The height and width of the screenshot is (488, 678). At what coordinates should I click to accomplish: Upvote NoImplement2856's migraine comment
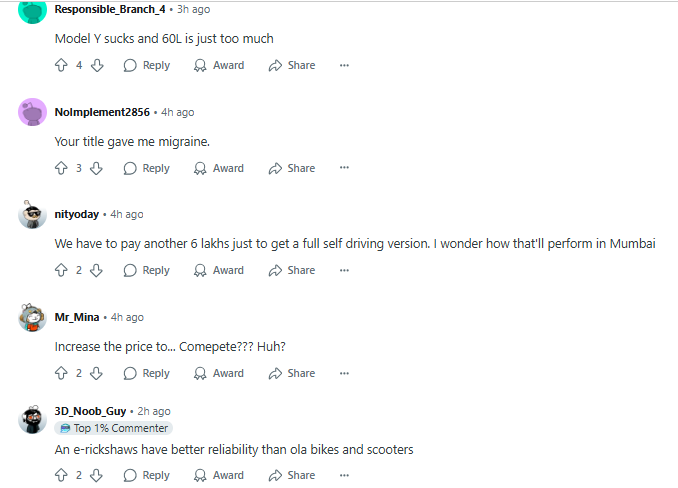tap(61, 169)
